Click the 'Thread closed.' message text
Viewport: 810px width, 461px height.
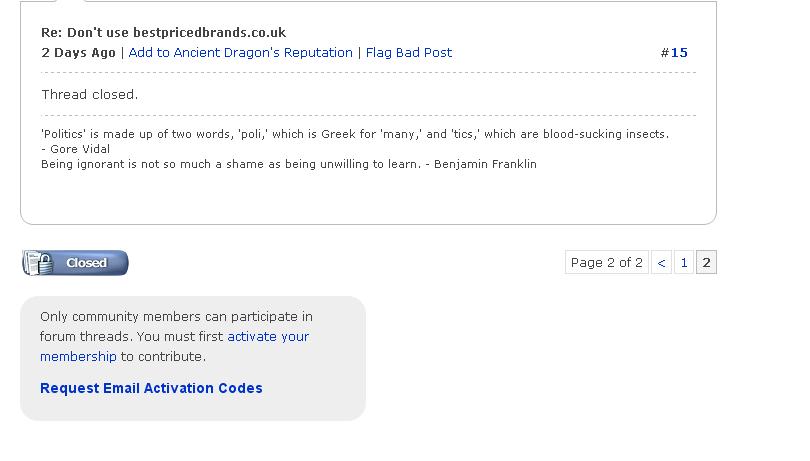[89, 95]
